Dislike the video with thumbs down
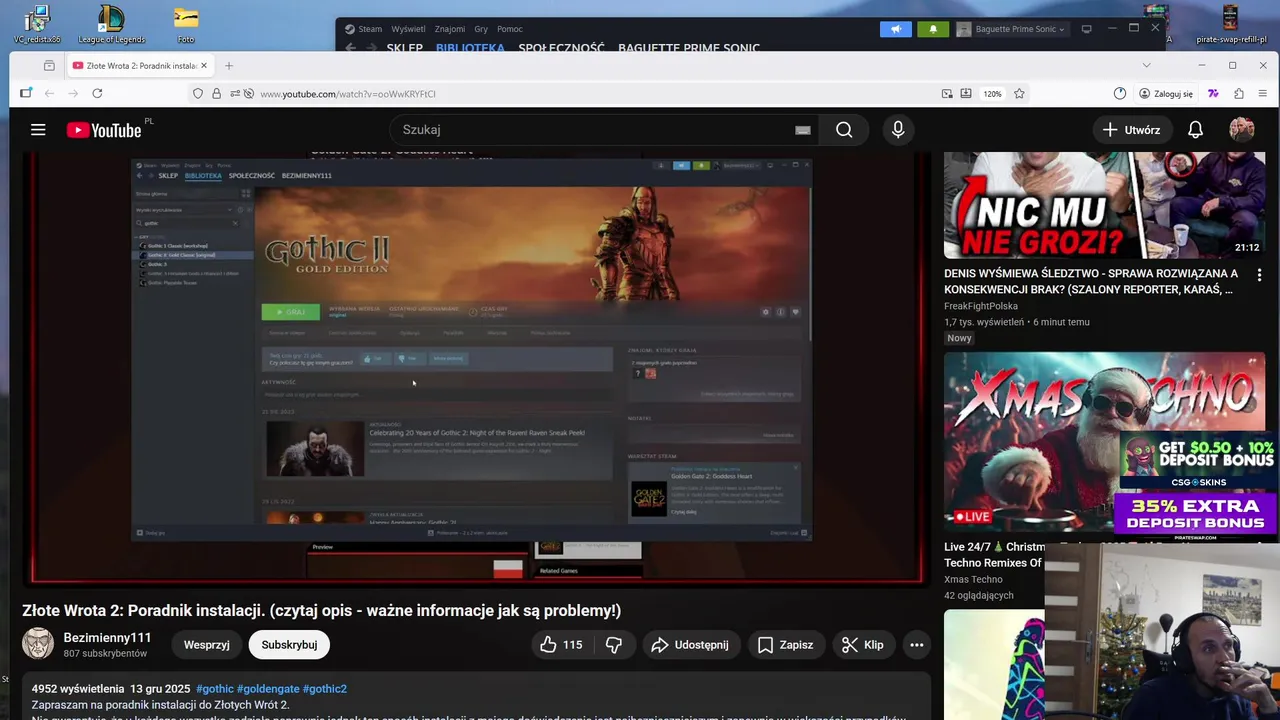The height and width of the screenshot is (720, 1280). [x=614, y=645]
